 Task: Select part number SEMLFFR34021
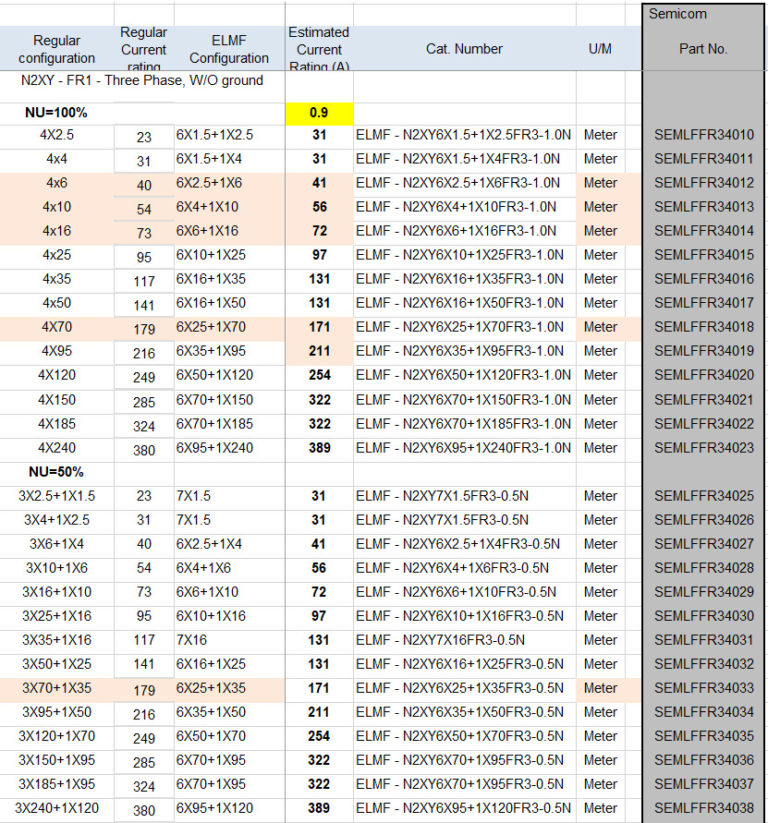pyautogui.click(x=703, y=400)
